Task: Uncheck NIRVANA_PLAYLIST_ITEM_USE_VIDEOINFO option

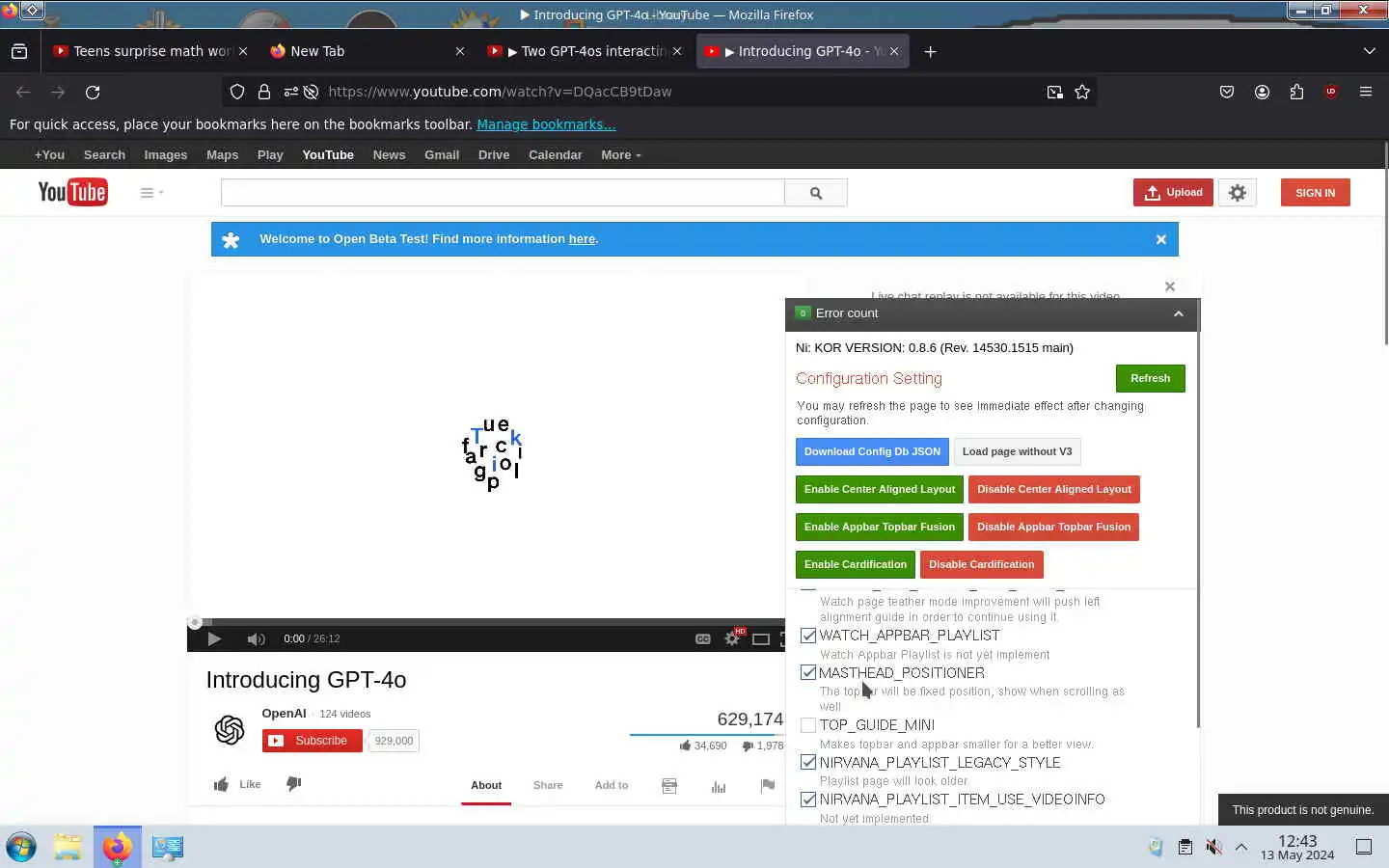Action: tap(808, 800)
